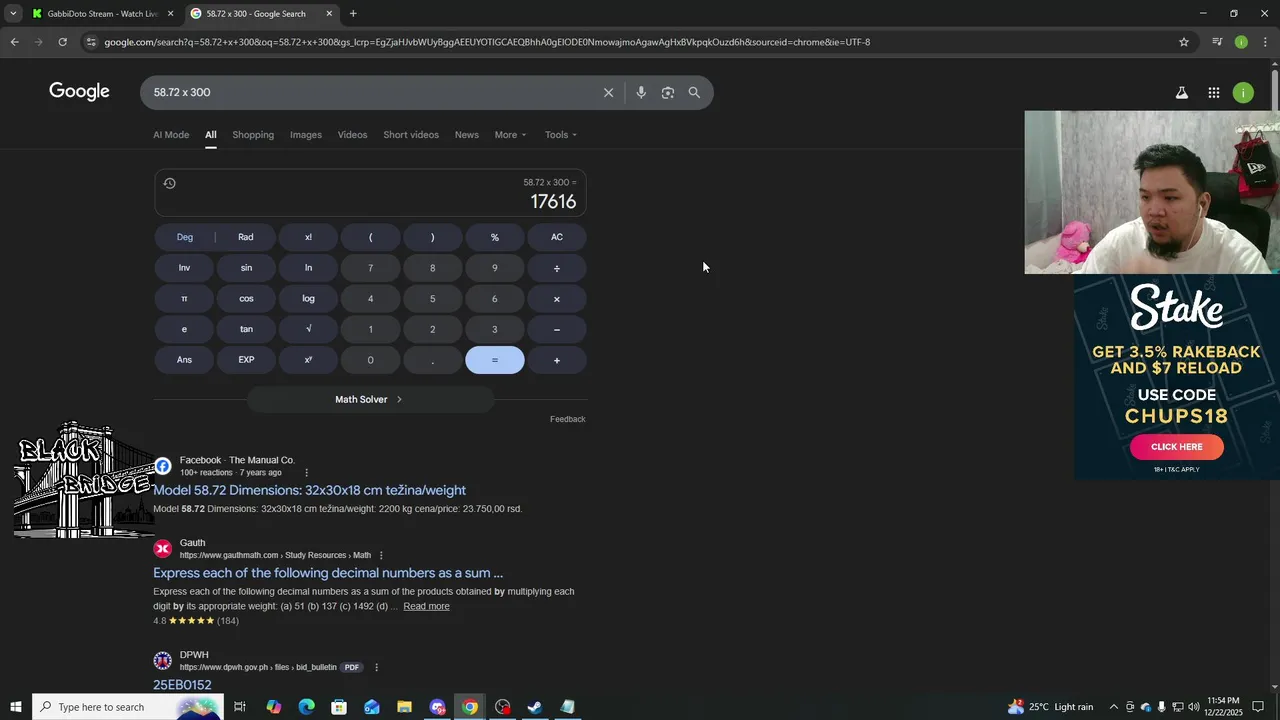Viewport: 1280px width, 720px height.
Task: Click the AC clear button
Action: pyautogui.click(x=557, y=237)
